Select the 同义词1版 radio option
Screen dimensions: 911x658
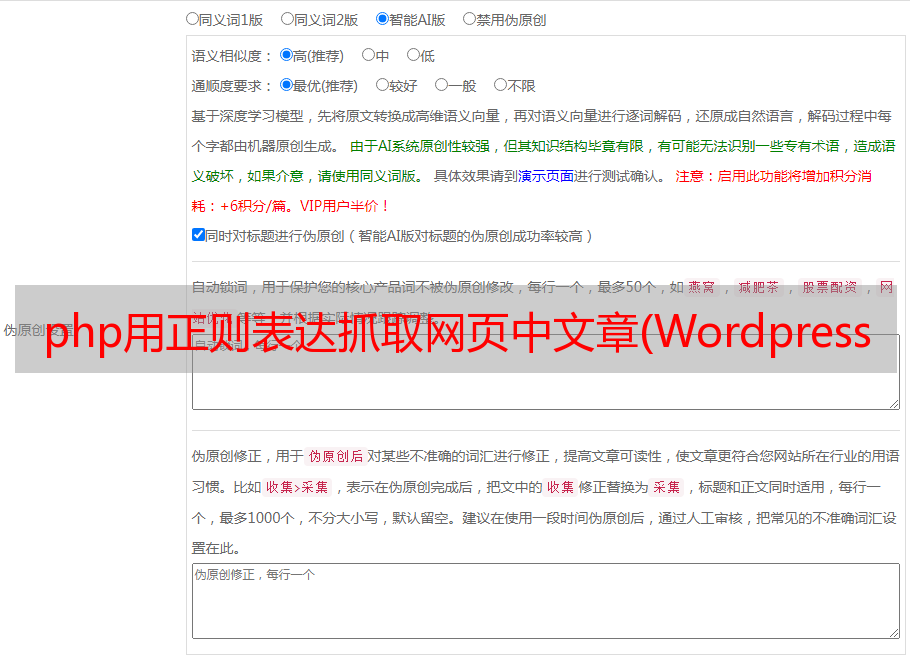point(192,19)
